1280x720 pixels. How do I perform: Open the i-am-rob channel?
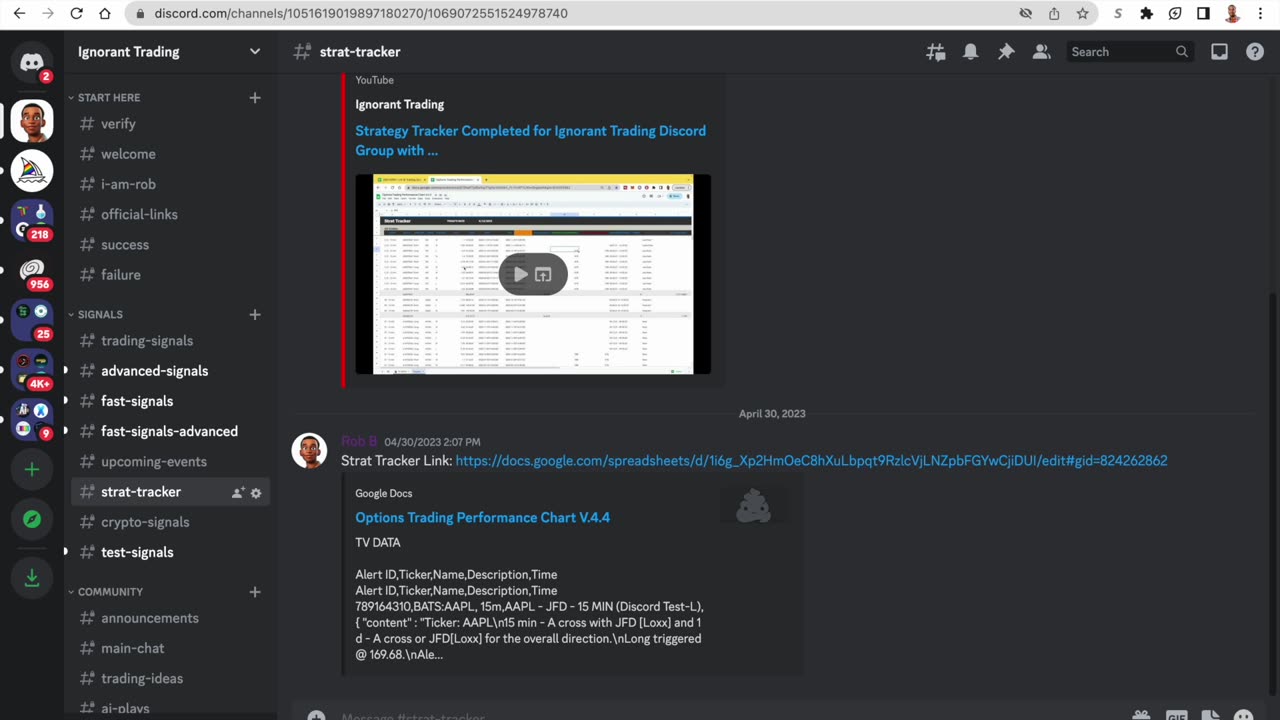click(x=170, y=184)
